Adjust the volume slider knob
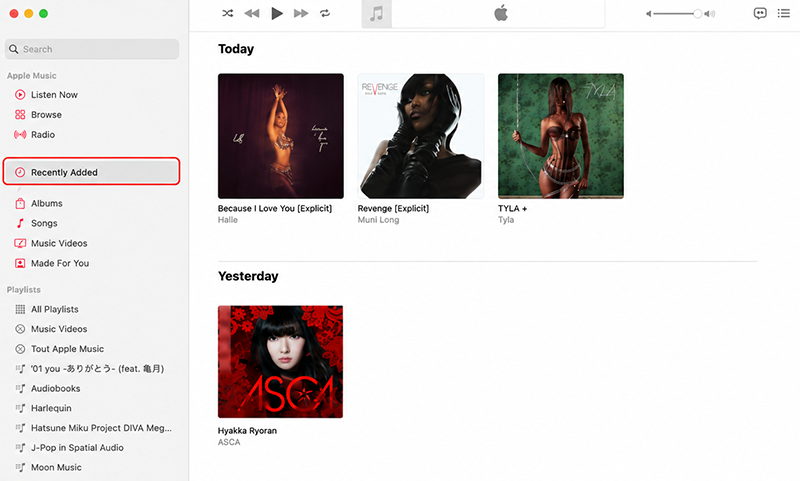The height and width of the screenshot is (481, 800). 697,14
